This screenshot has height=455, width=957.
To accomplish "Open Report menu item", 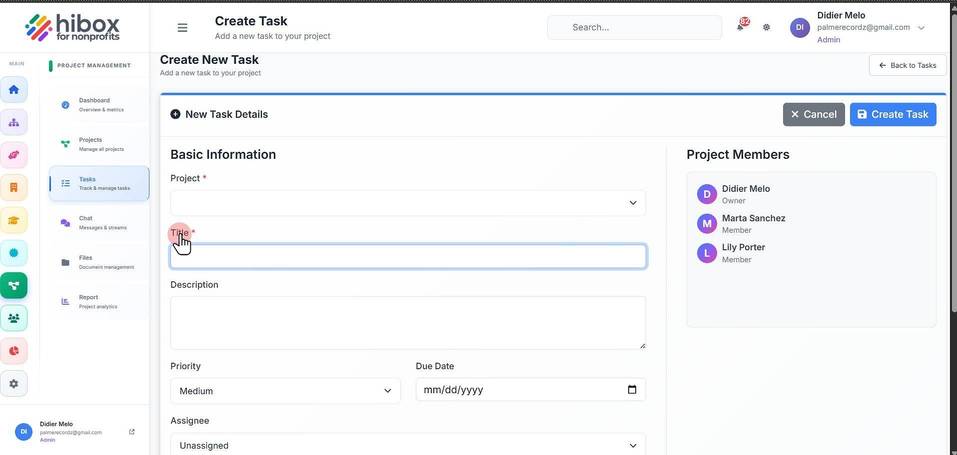I will pyautogui.click(x=99, y=302).
